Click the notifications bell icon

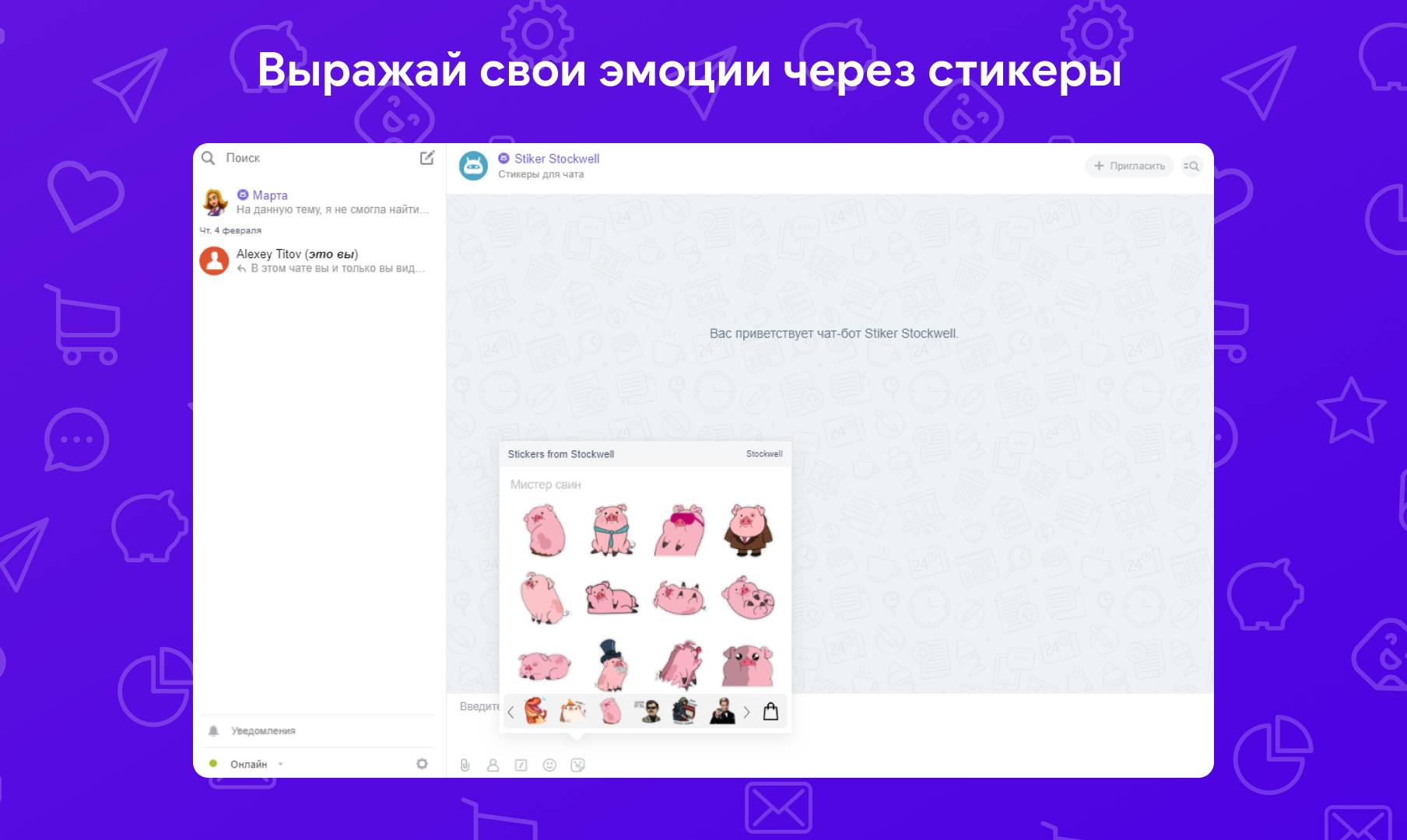[x=213, y=731]
